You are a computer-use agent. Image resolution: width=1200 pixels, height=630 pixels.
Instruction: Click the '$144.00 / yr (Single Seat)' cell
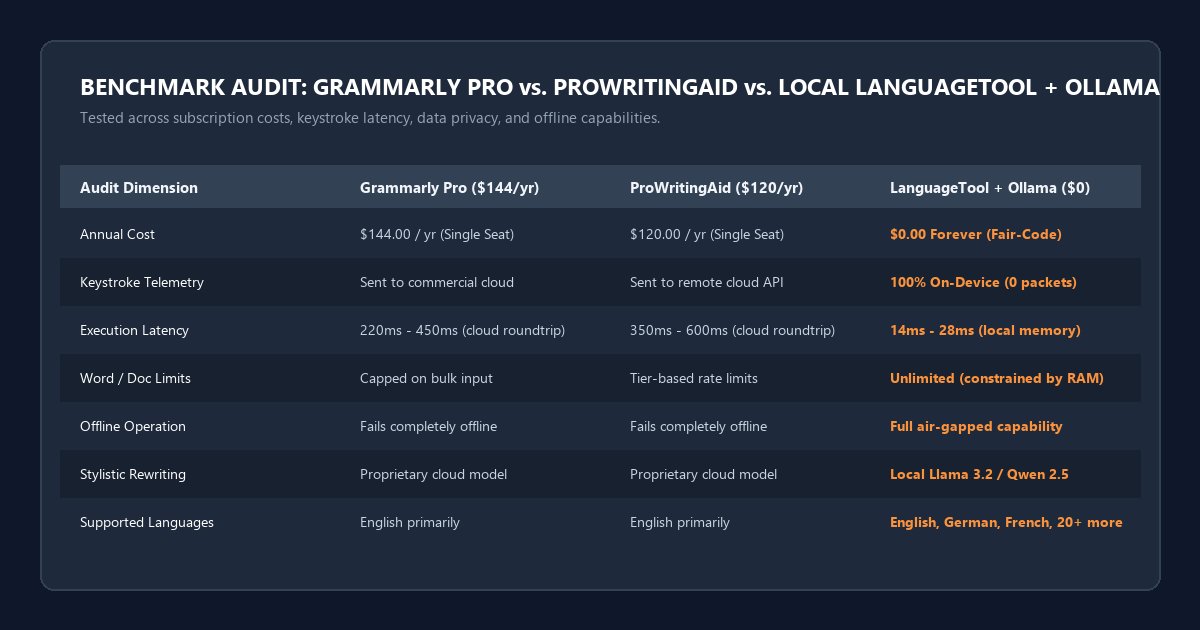[x=437, y=234]
